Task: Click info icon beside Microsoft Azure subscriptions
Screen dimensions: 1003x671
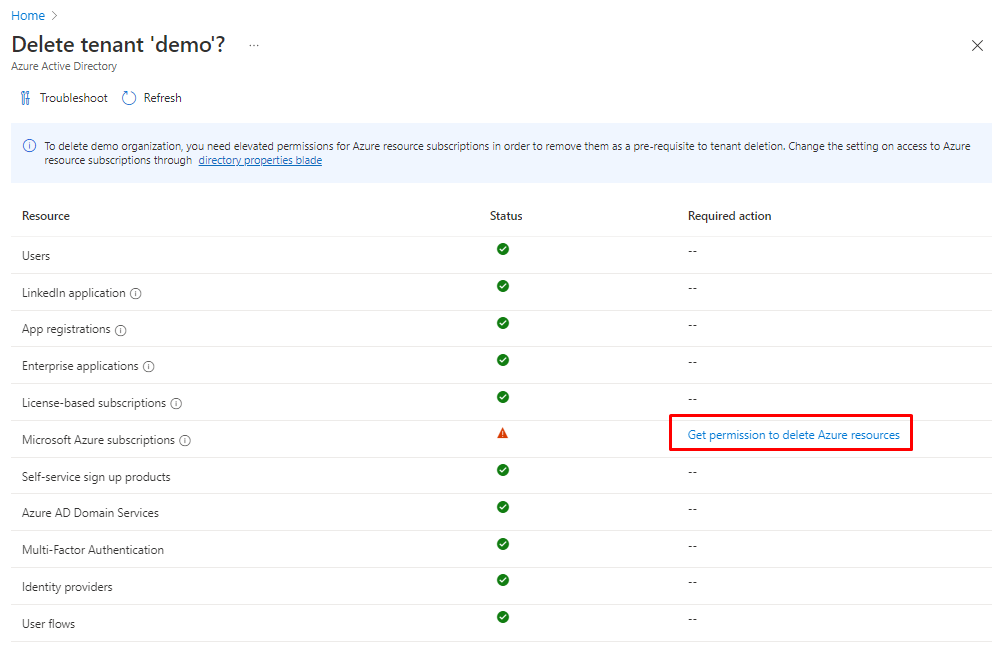Action: (185, 441)
